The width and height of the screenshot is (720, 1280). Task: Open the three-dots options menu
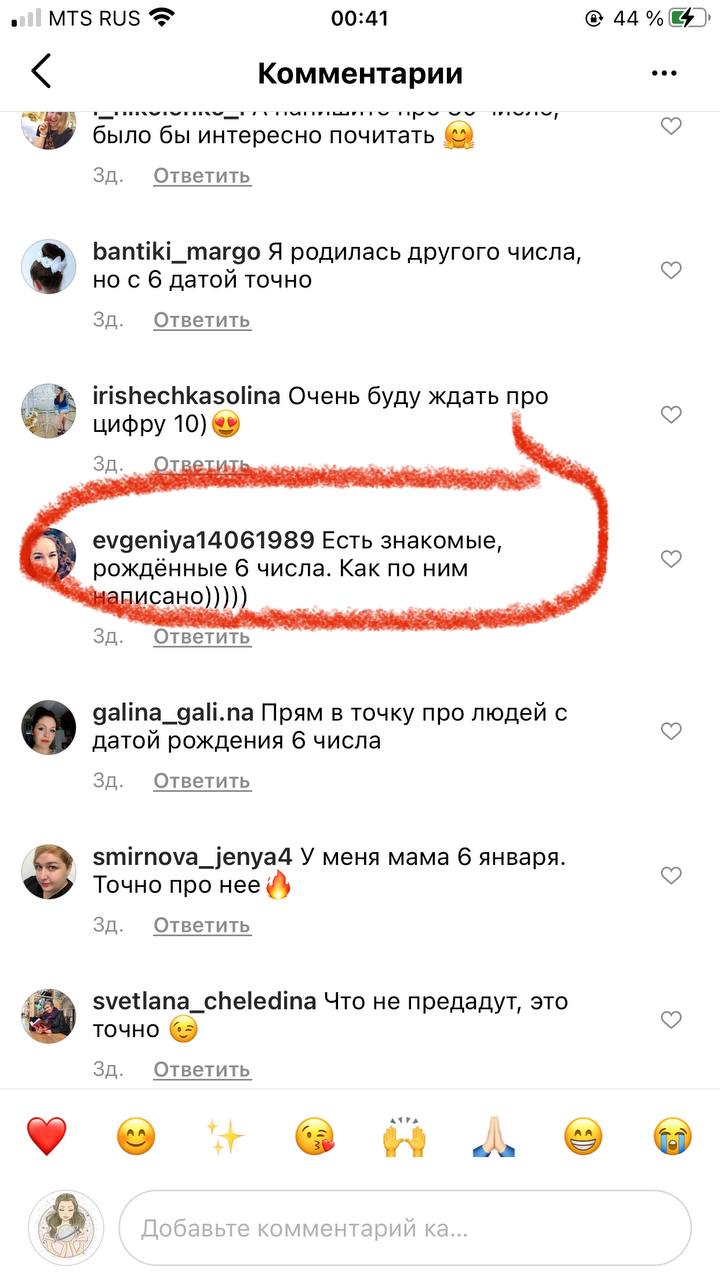[x=664, y=73]
